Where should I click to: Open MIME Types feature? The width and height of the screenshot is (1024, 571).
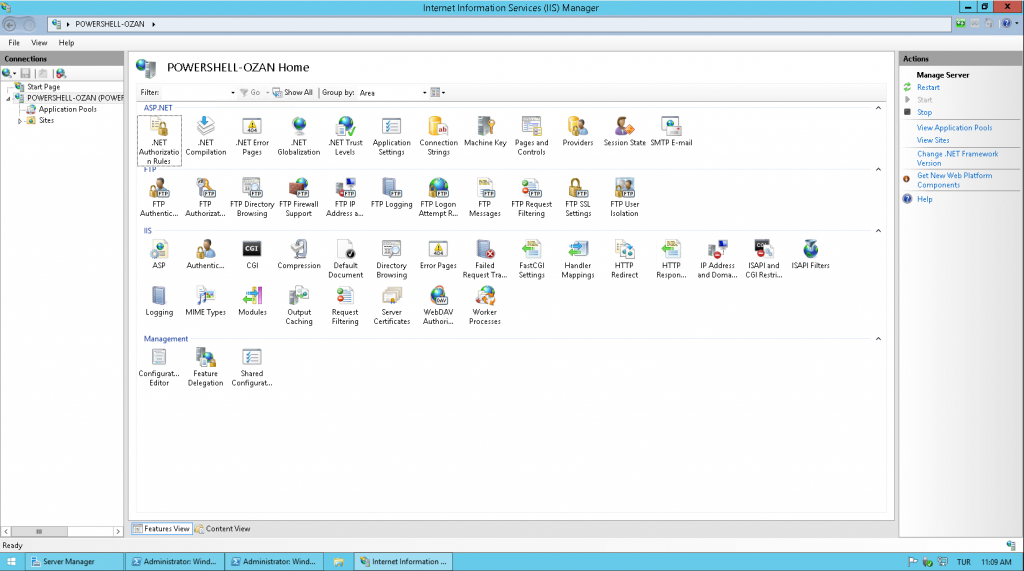point(206,301)
